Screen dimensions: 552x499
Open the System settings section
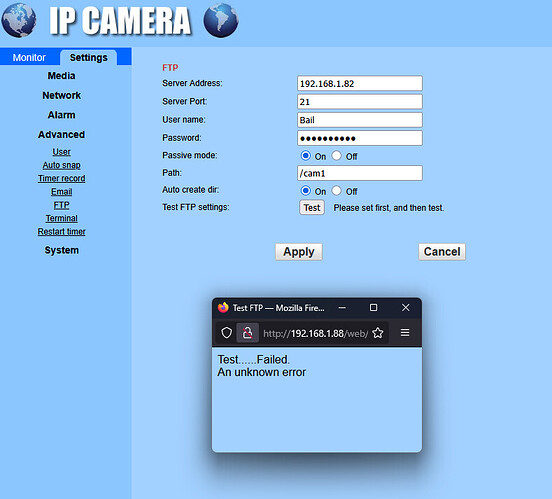62,250
